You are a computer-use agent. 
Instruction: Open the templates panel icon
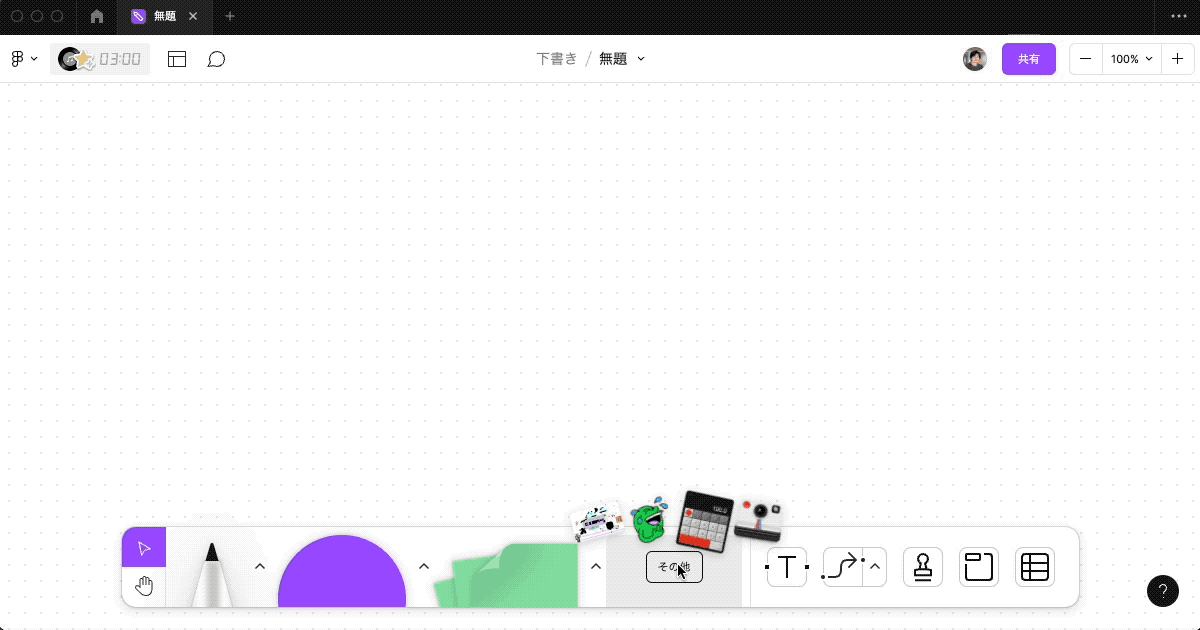pos(177,59)
